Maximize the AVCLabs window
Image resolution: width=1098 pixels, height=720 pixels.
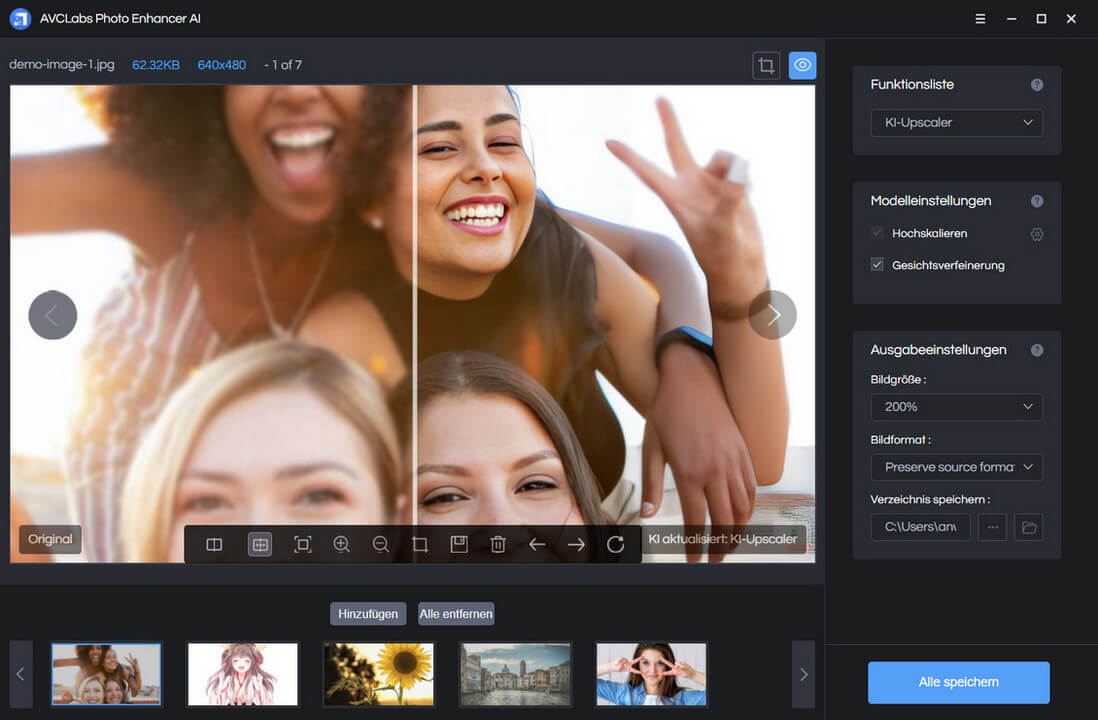coord(1041,19)
